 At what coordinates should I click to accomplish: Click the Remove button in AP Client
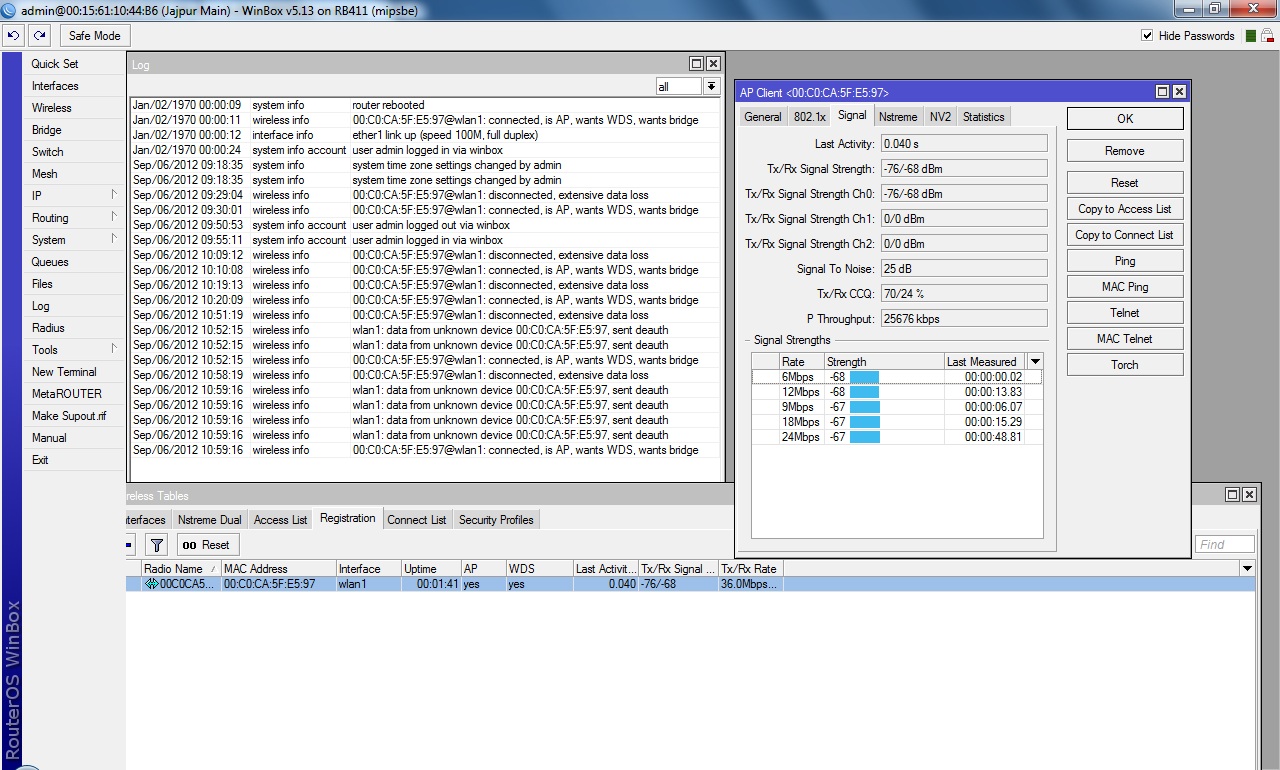[x=1125, y=151]
